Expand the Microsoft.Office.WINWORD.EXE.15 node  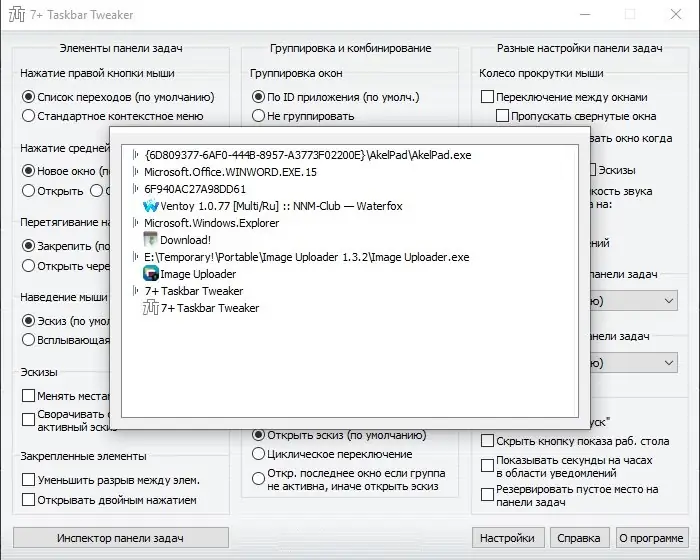136,172
